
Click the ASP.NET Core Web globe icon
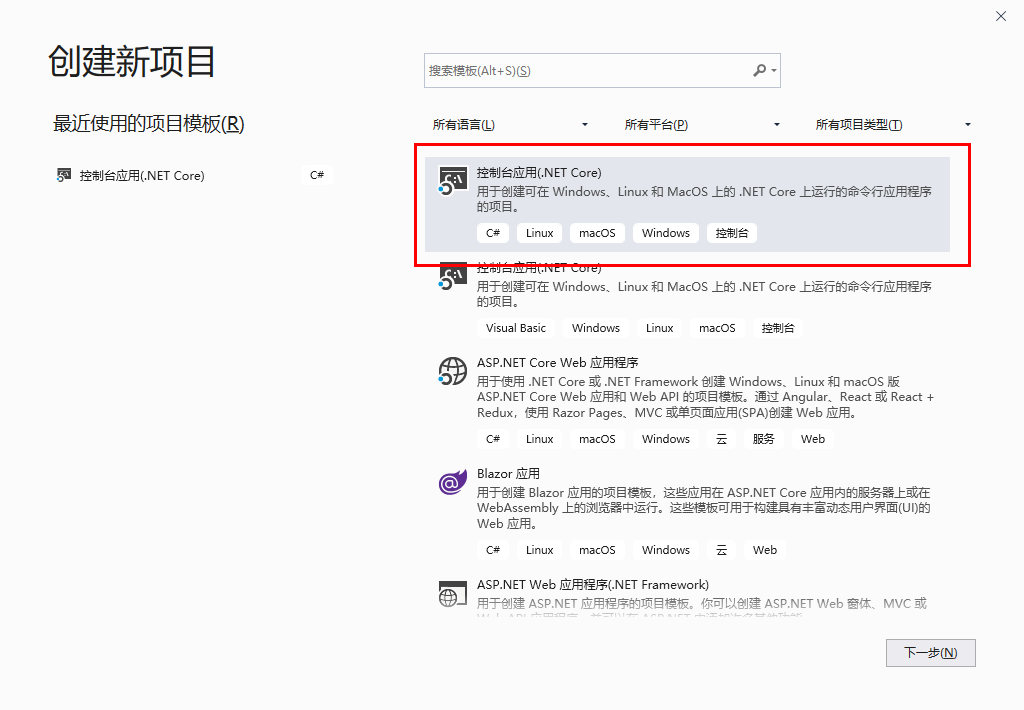click(453, 371)
